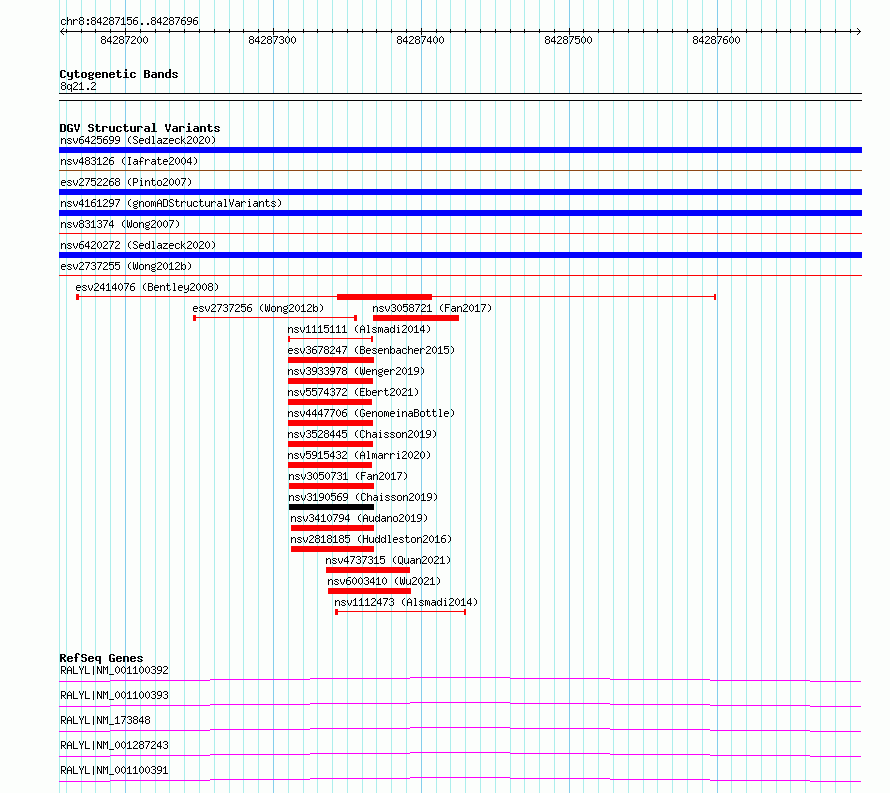Select nsv6420272 (Sedlazeck2020) variant label

138,245
